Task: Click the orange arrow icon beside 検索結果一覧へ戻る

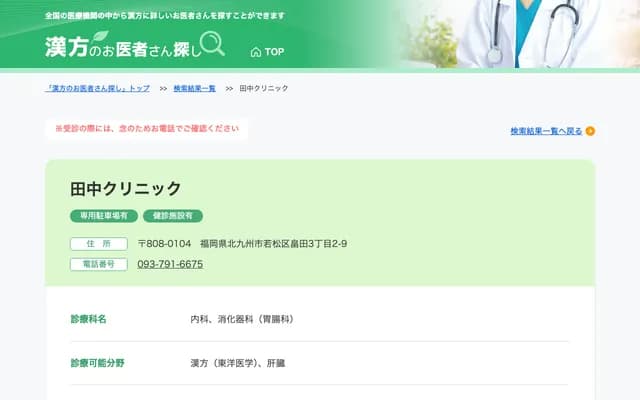Action: 590,131
